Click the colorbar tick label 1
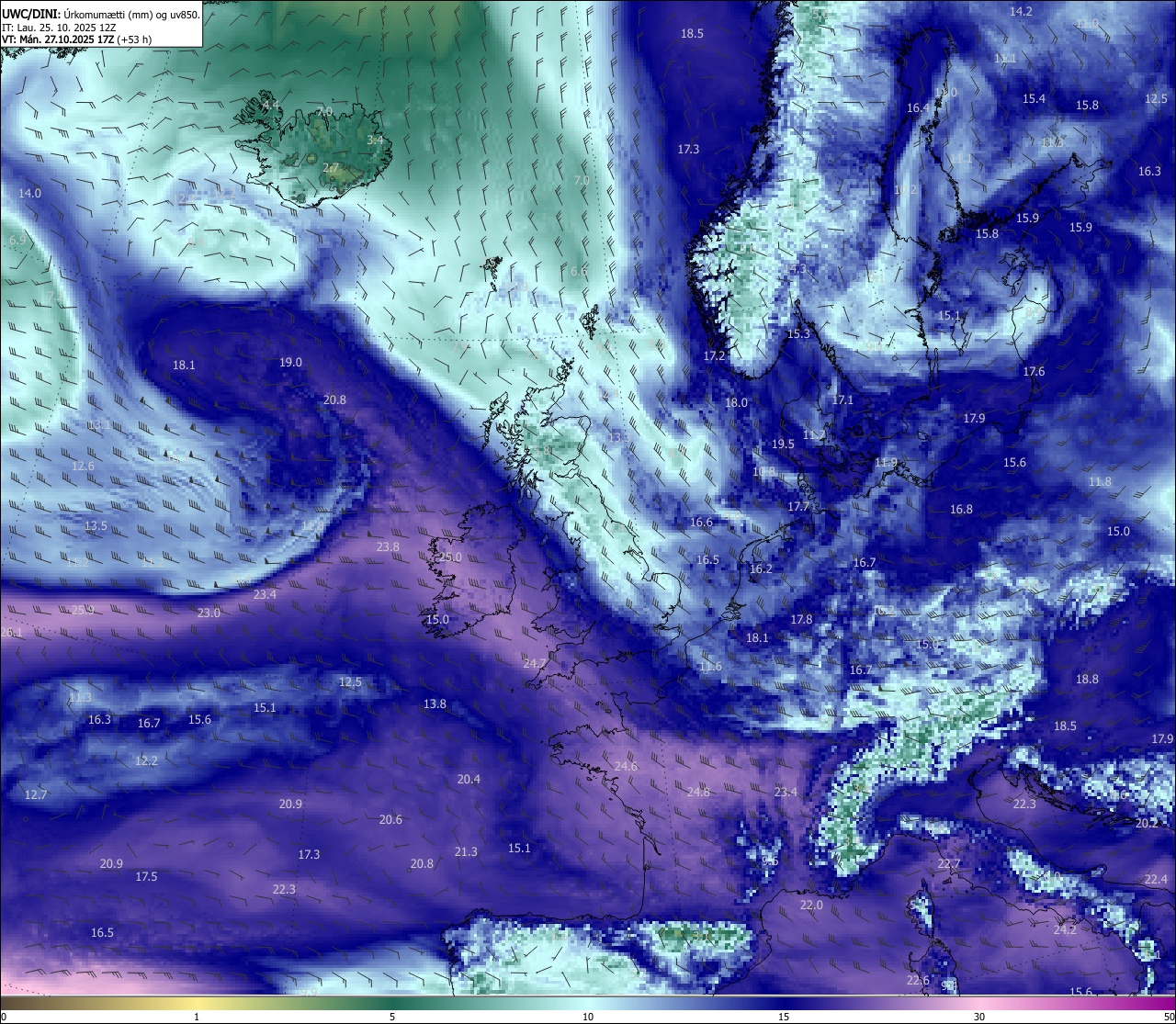This screenshot has width=1176, height=1024. click(197, 1017)
